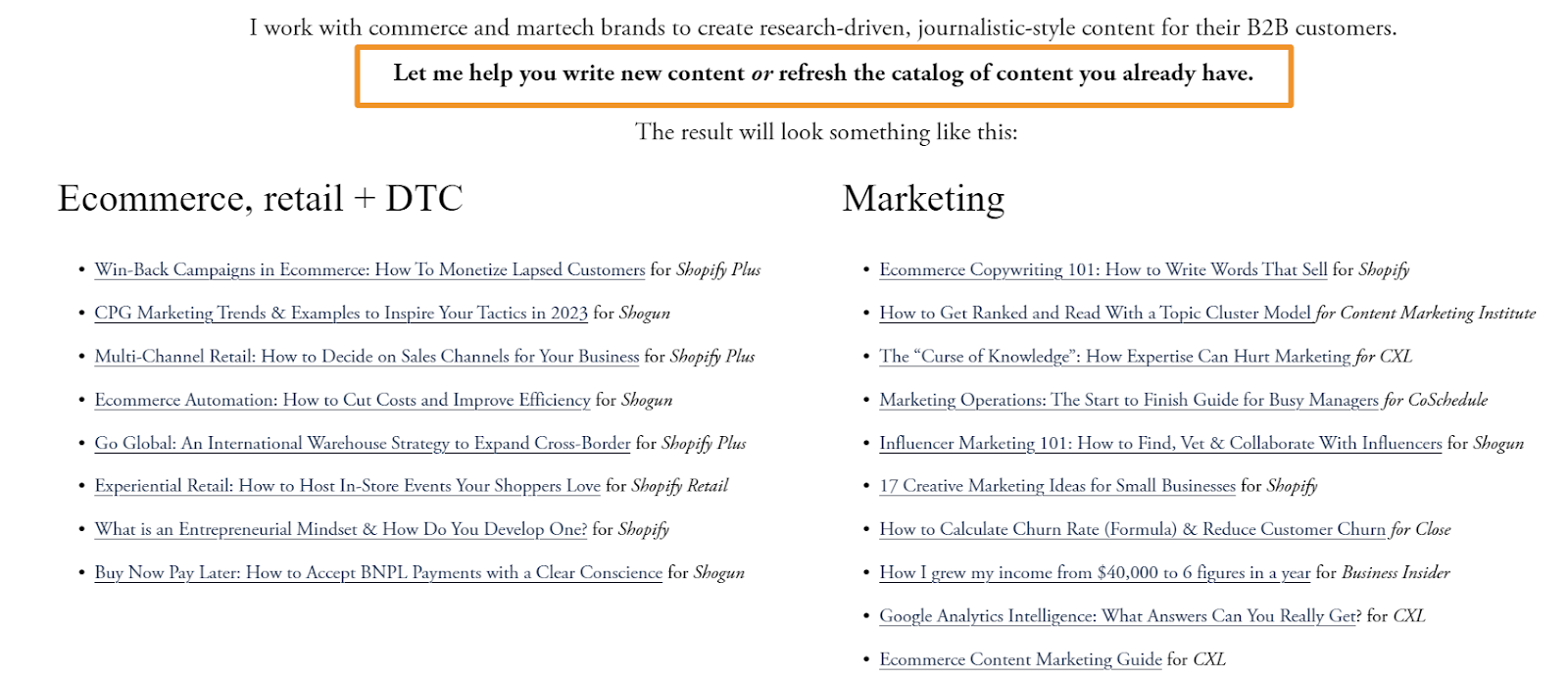Click the intro sentence about commerce and martech brands
The width and height of the screenshot is (1568, 679).
click(823, 27)
